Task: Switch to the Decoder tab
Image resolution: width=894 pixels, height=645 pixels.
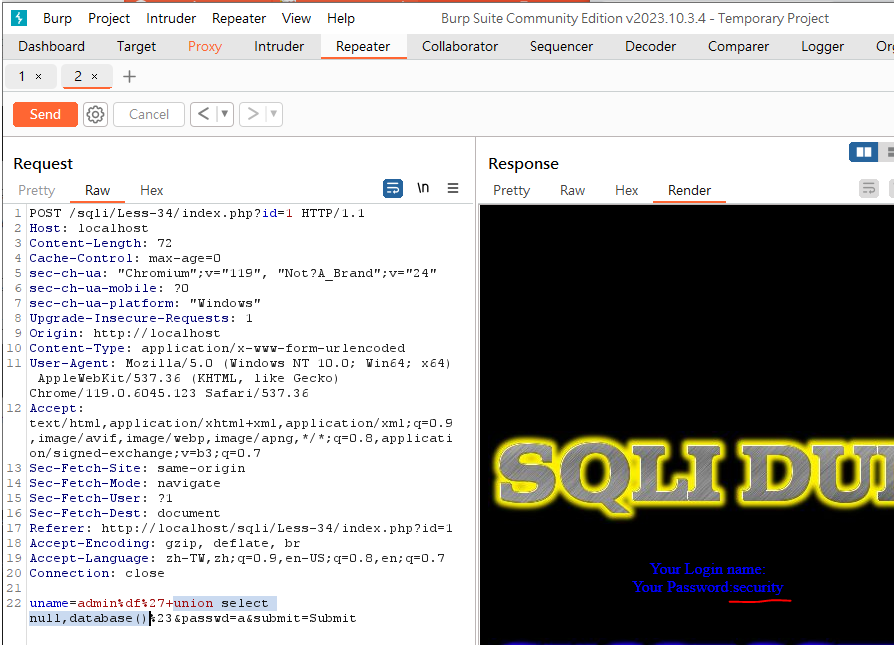Action: click(650, 47)
